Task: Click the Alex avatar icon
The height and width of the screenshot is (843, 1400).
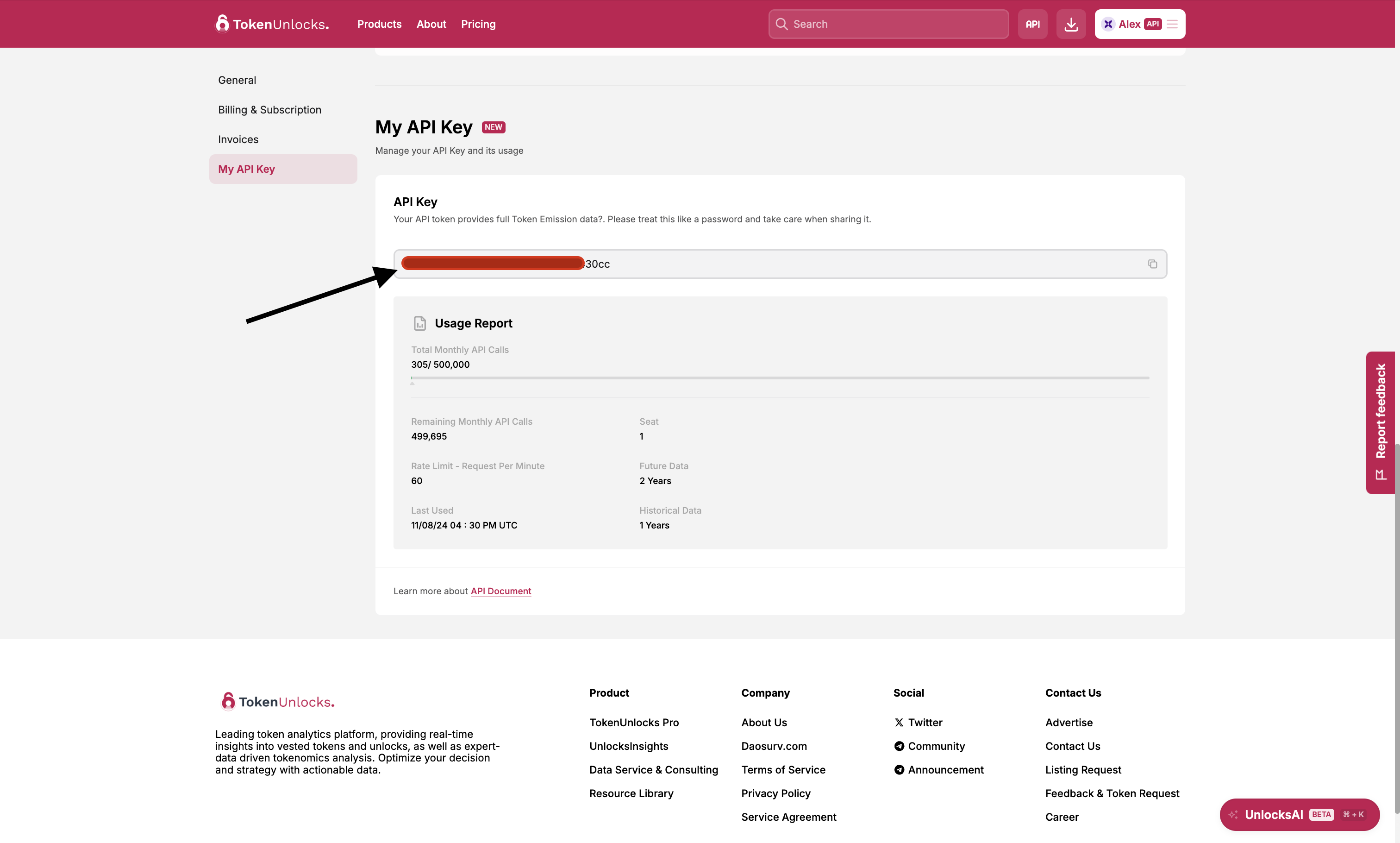Action: point(1107,24)
